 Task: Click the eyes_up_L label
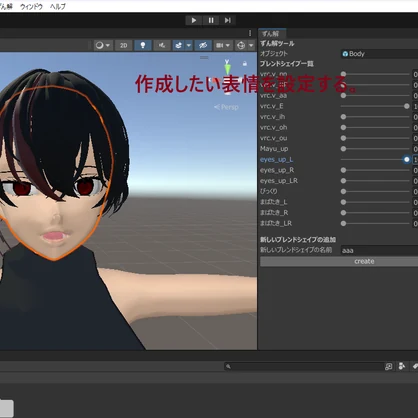click(276, 159)
